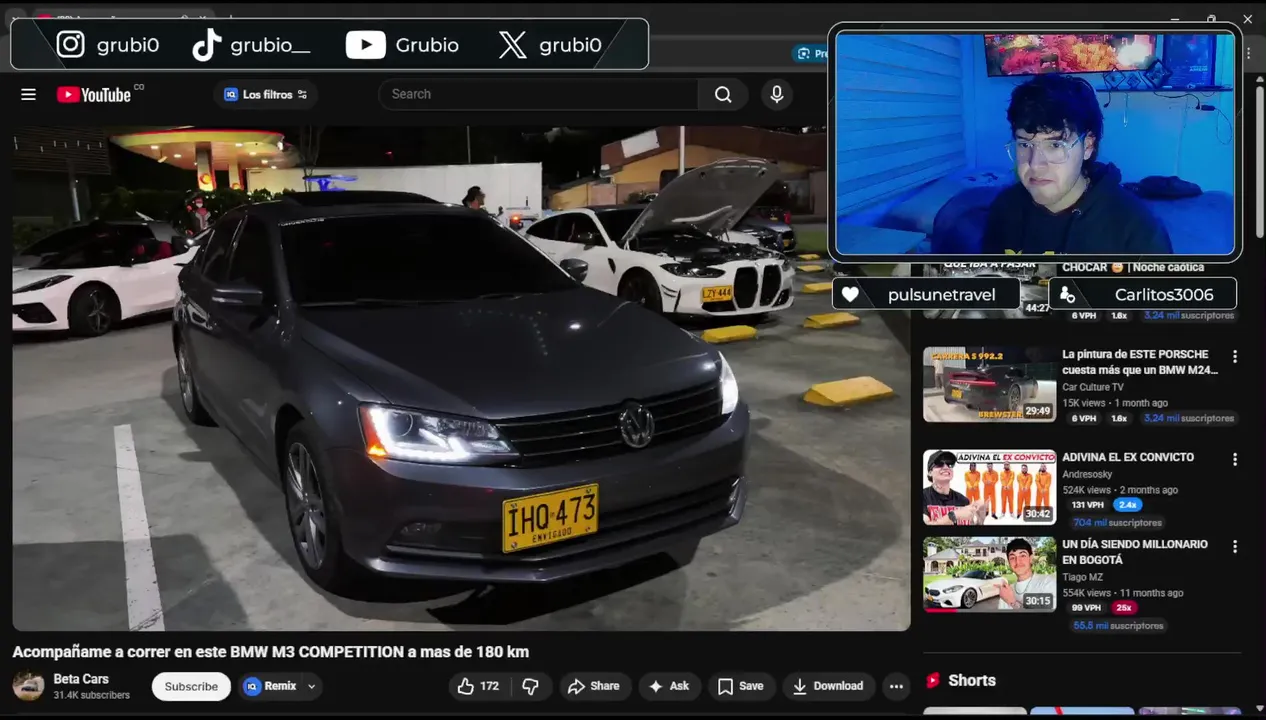Image resolution: width=1266 pixels, height=720 pixels.
Task: Open options menu for Tiago MZ video
Action: pos(1235,546)
